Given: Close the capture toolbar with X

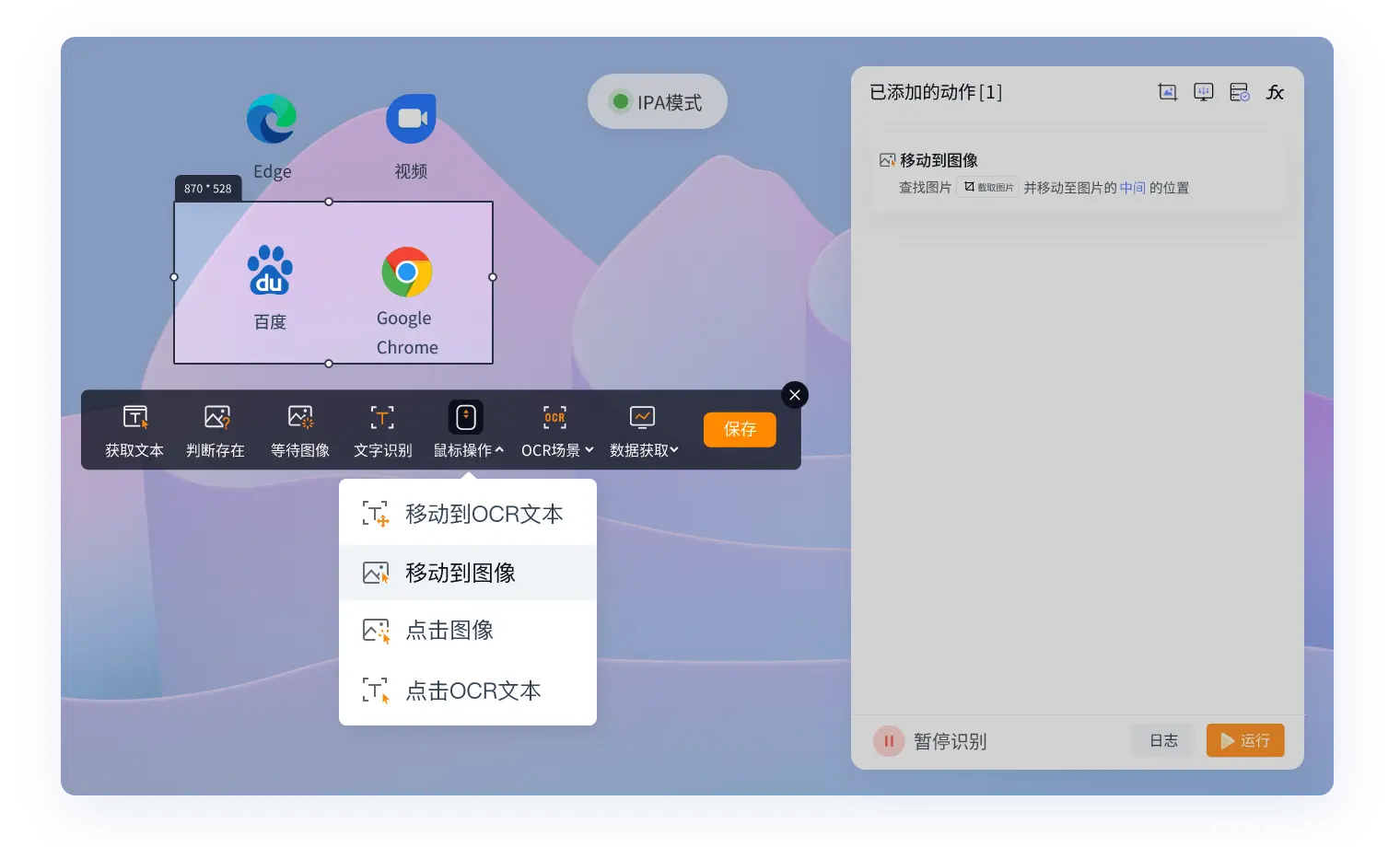Looking at the screenshot, I should pos(795,395).
